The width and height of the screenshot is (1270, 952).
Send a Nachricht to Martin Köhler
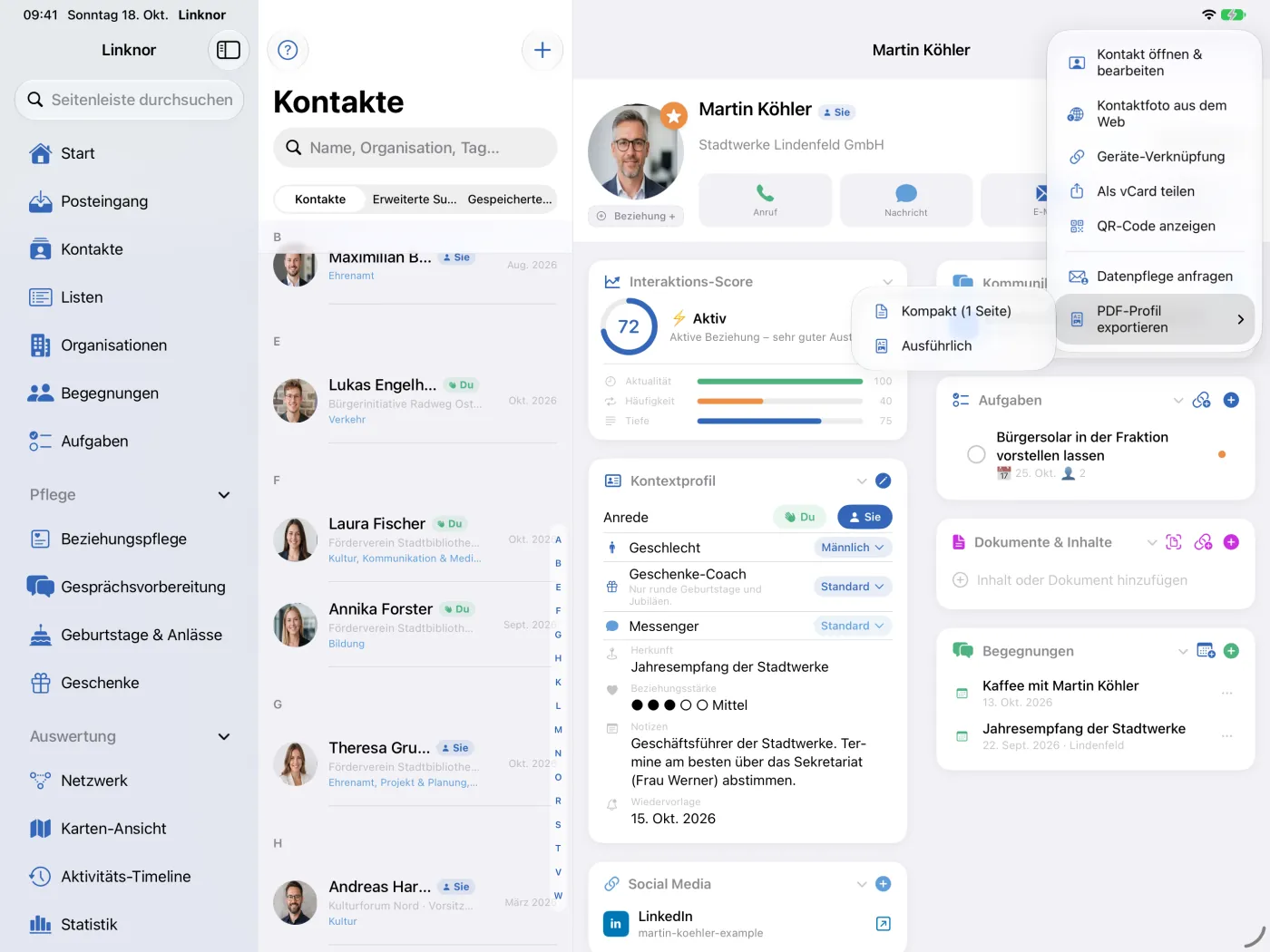coord(906,199)
